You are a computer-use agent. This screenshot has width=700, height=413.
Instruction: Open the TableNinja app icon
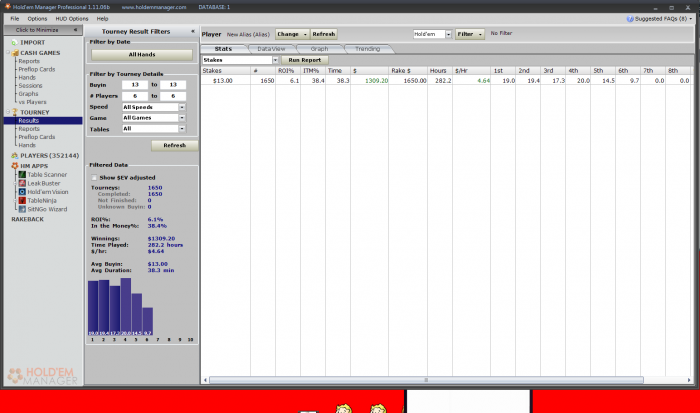point(22,200)
